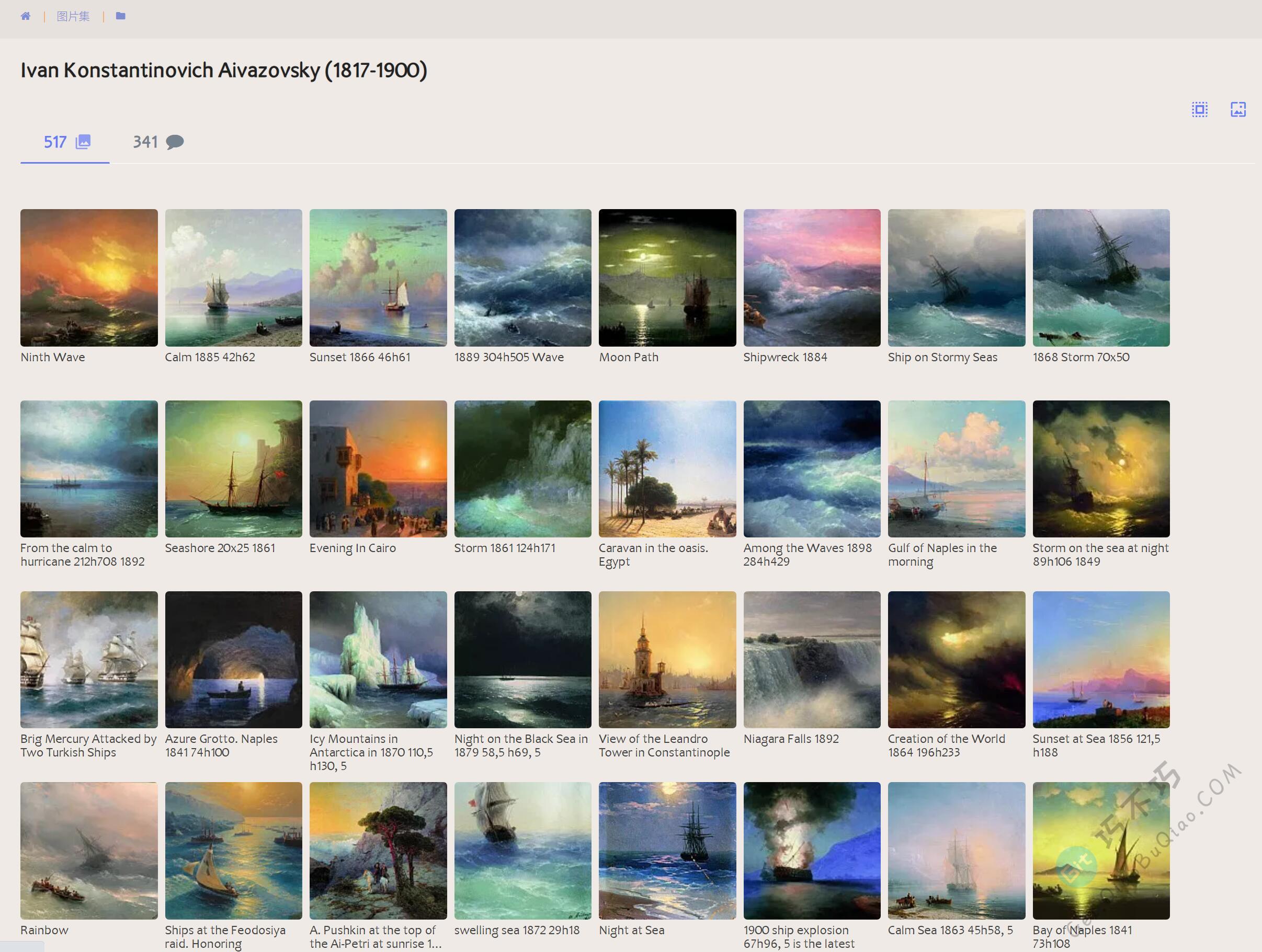
Task: Click the 'Rainbow' caption
Action: [44, 930]
